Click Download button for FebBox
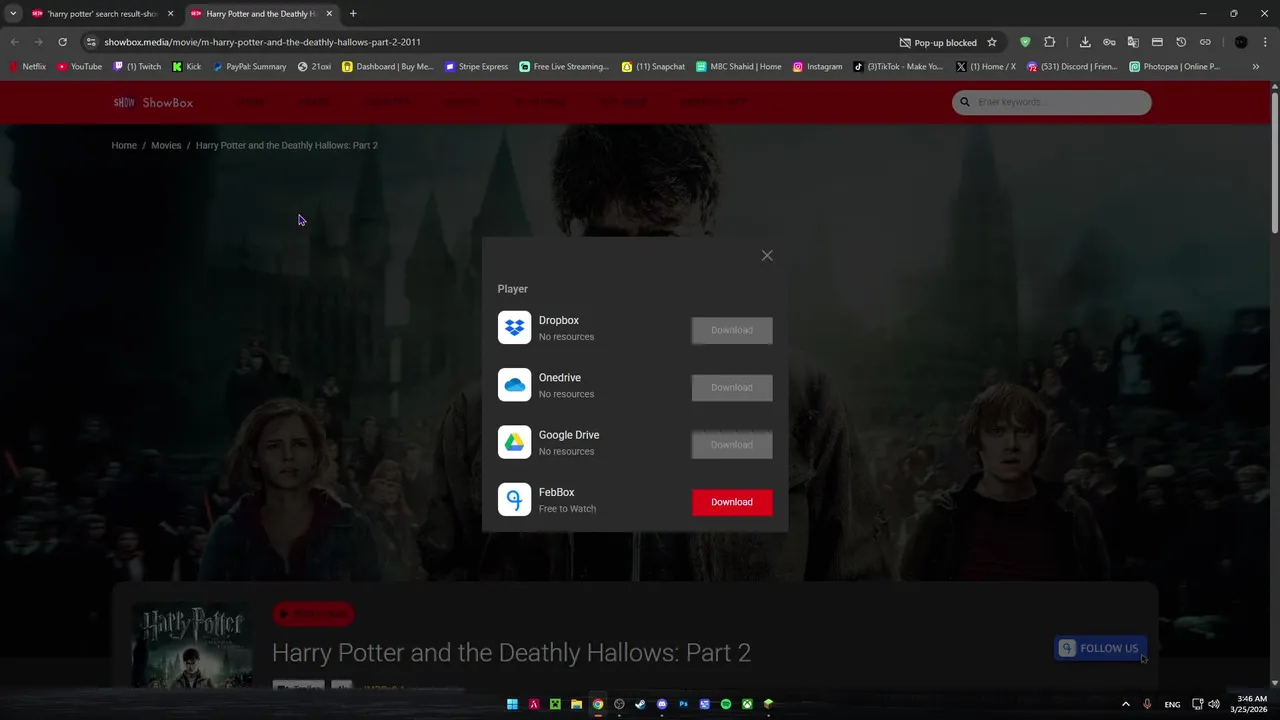Screen dimensions: 1280x720 click(732, 502)
